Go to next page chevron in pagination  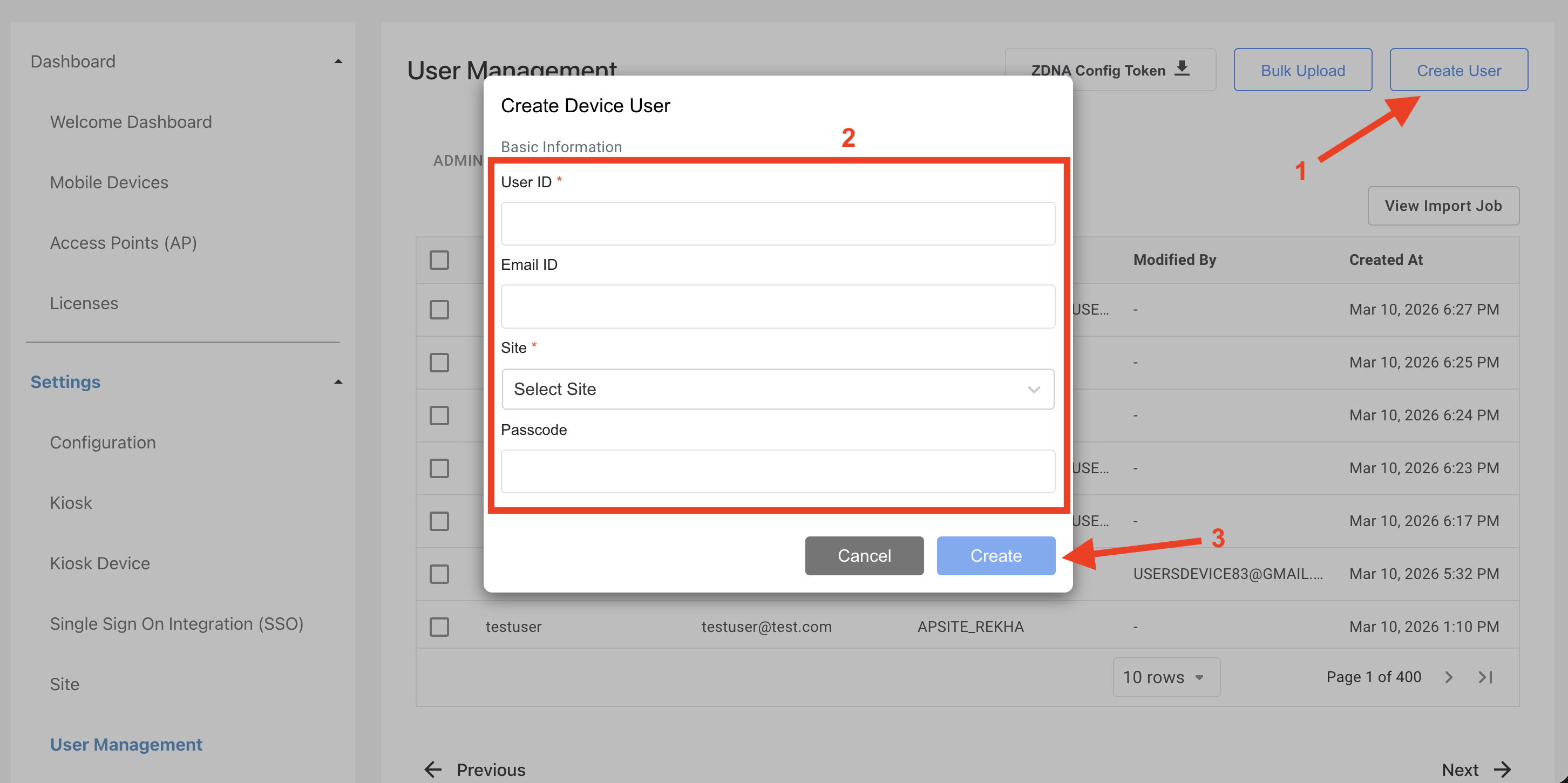pyautogui.click(x=1449, y=677)
